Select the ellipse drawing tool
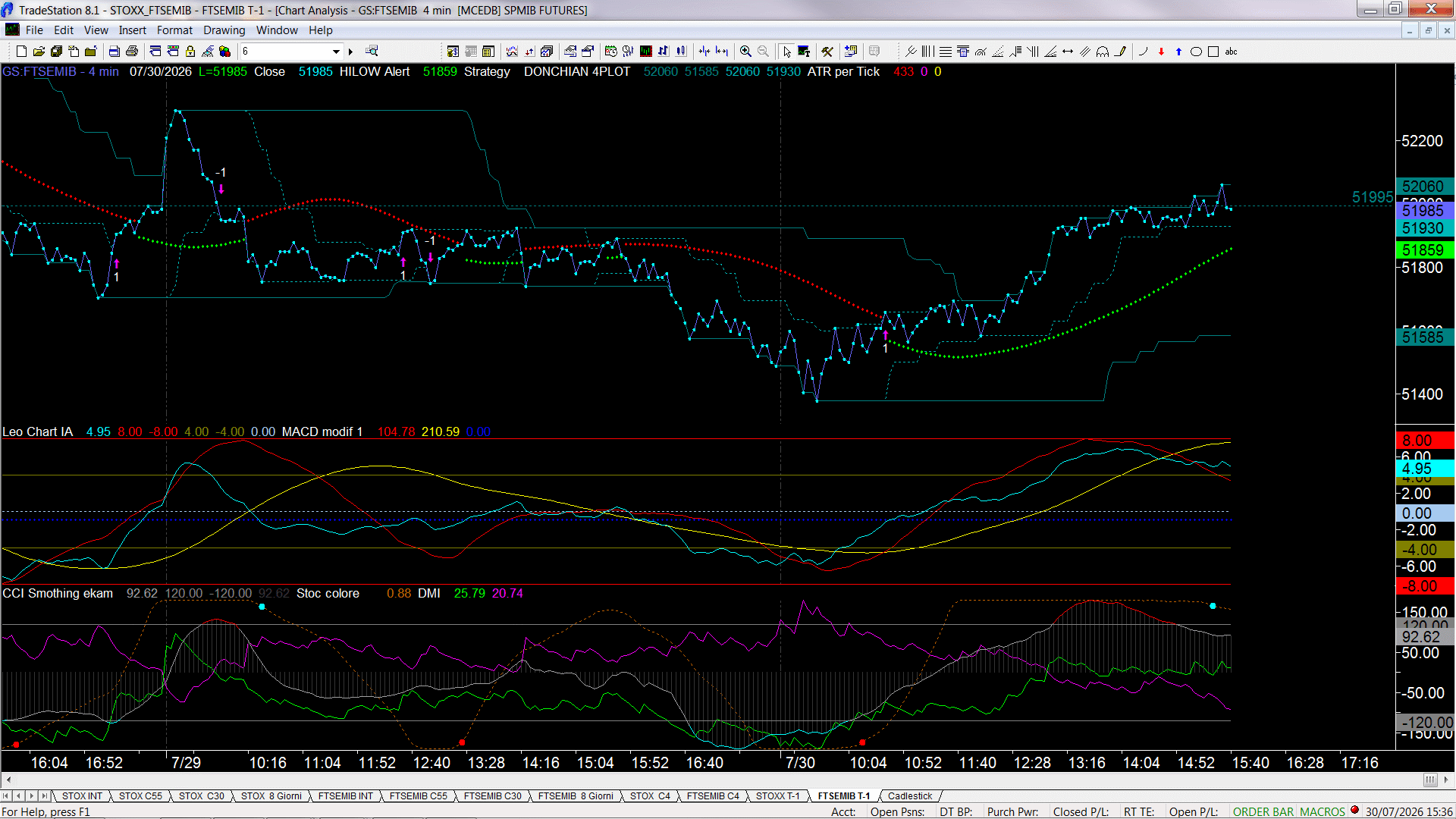1456x819 pixels. point(1196,52)
